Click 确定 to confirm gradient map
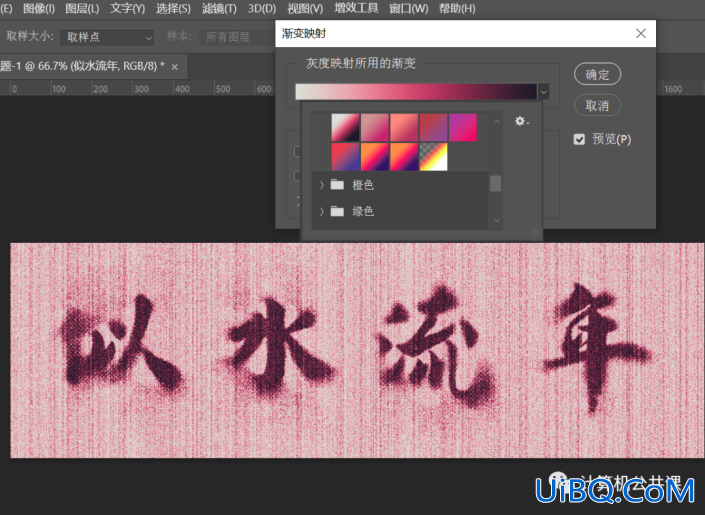The width and height of the screenshot is (705, 515). [x=598, y=74]
